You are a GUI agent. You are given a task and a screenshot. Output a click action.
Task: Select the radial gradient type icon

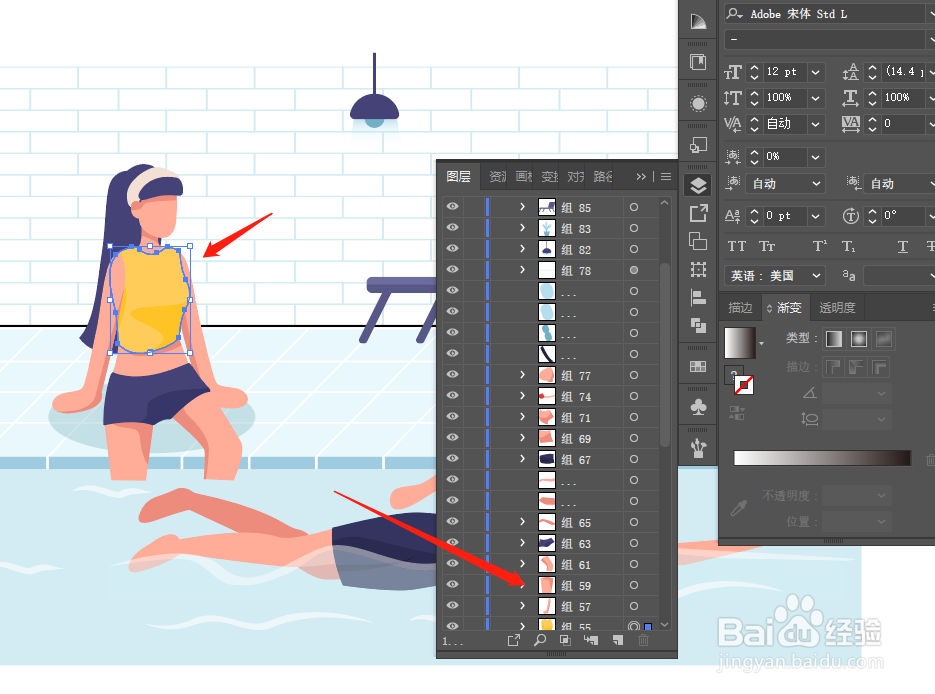[x=860, y=338]
